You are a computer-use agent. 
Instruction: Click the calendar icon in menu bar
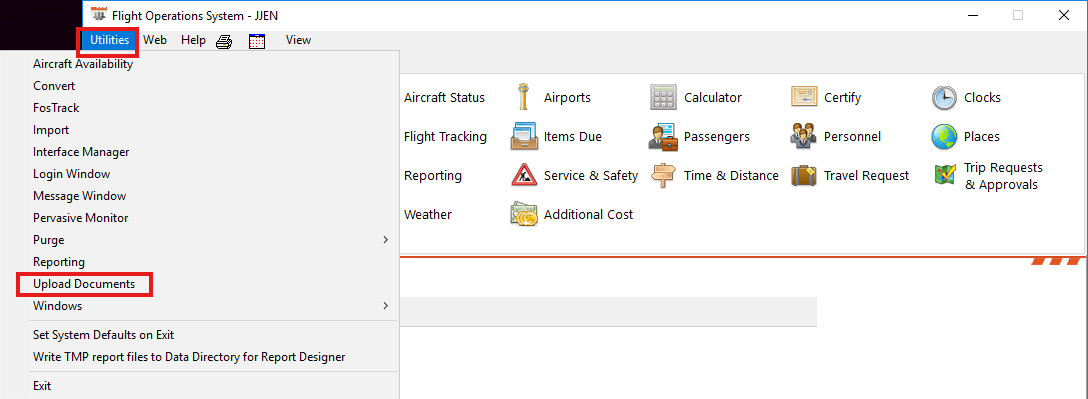257,41
